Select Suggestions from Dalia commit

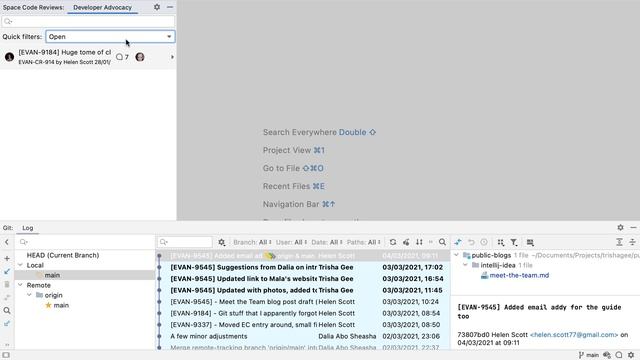[303, 267]
